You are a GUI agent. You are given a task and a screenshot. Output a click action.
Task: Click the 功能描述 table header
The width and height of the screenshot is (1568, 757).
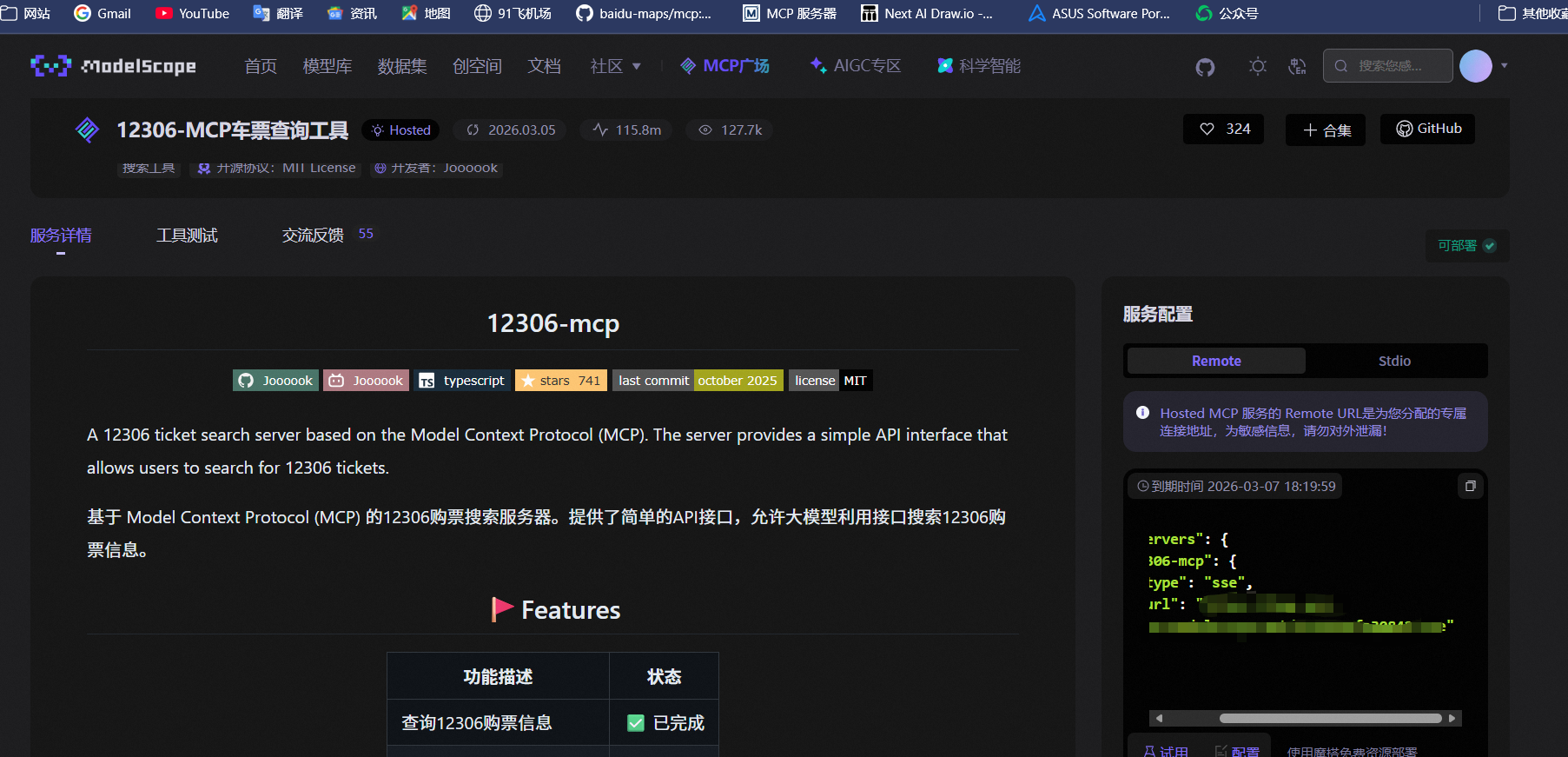pyautogui.click(x=498, y=677)
